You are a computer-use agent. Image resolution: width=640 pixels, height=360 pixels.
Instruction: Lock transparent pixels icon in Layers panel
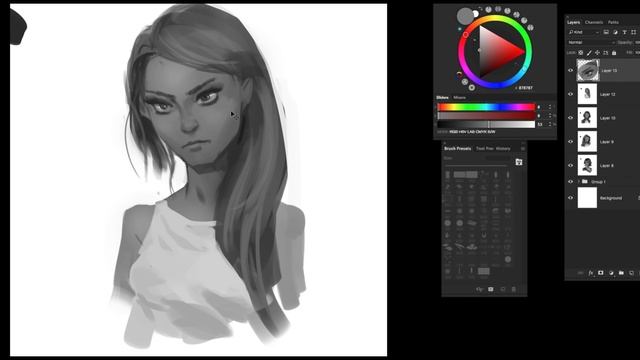(x=580, y=53)
